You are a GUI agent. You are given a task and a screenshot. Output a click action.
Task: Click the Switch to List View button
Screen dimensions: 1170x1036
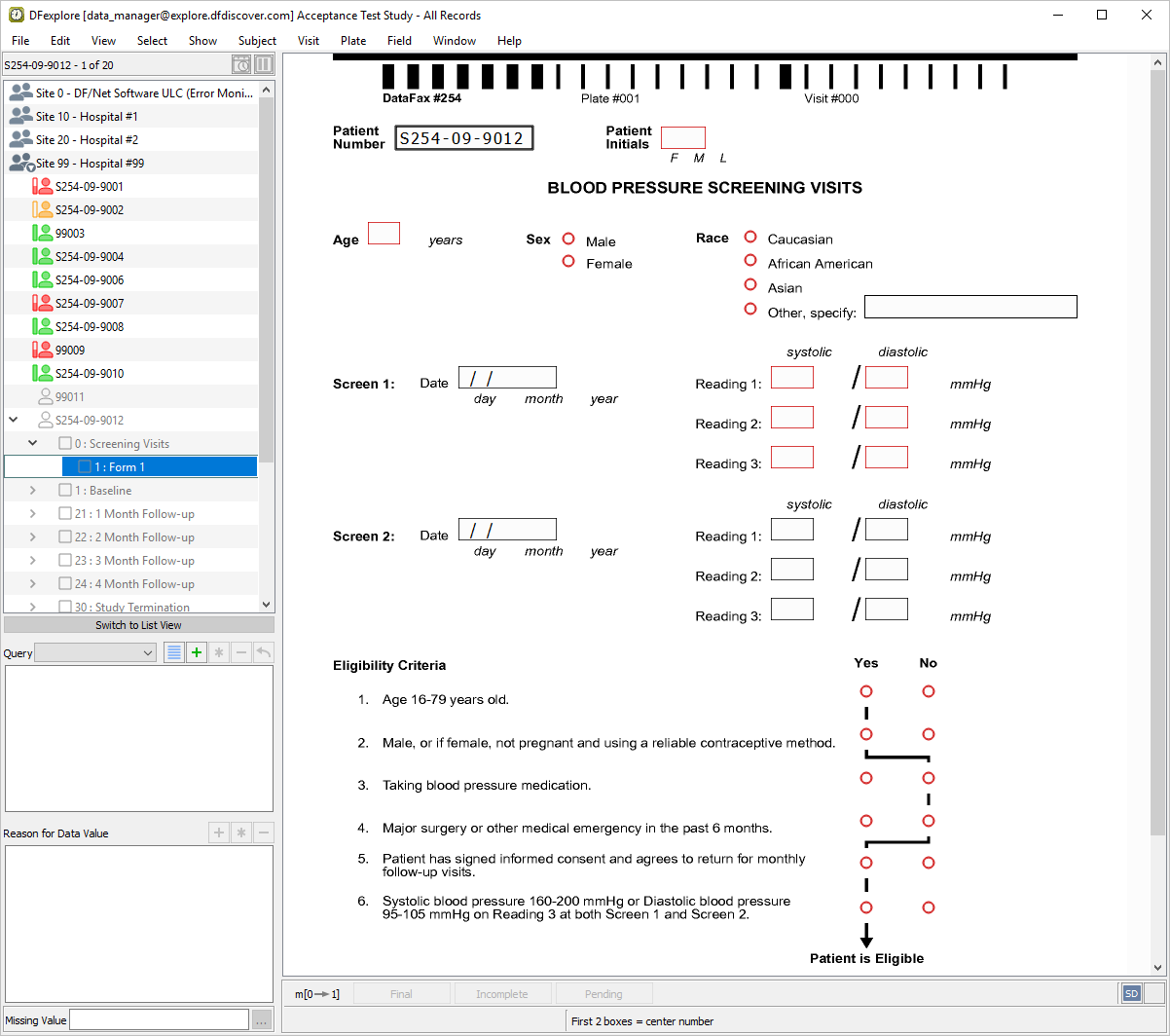pyautogui.click(x=139, y=625)
